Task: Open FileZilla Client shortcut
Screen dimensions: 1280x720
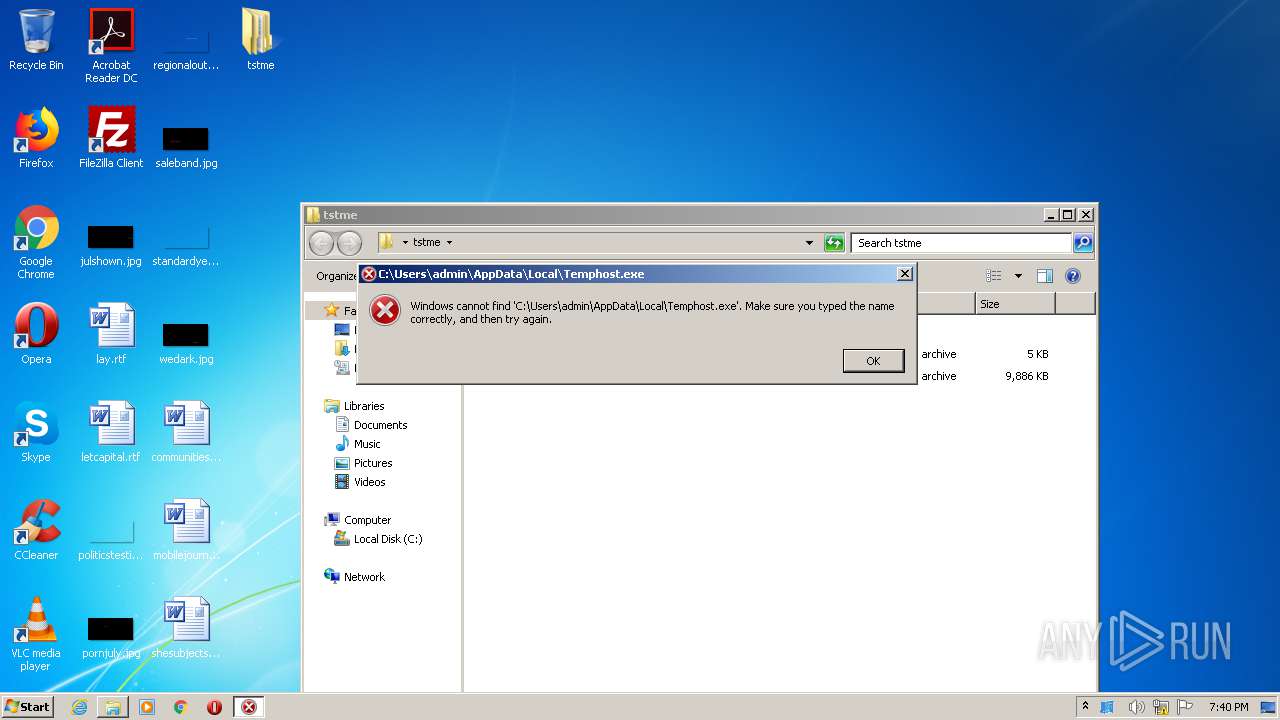Action: 111,138
